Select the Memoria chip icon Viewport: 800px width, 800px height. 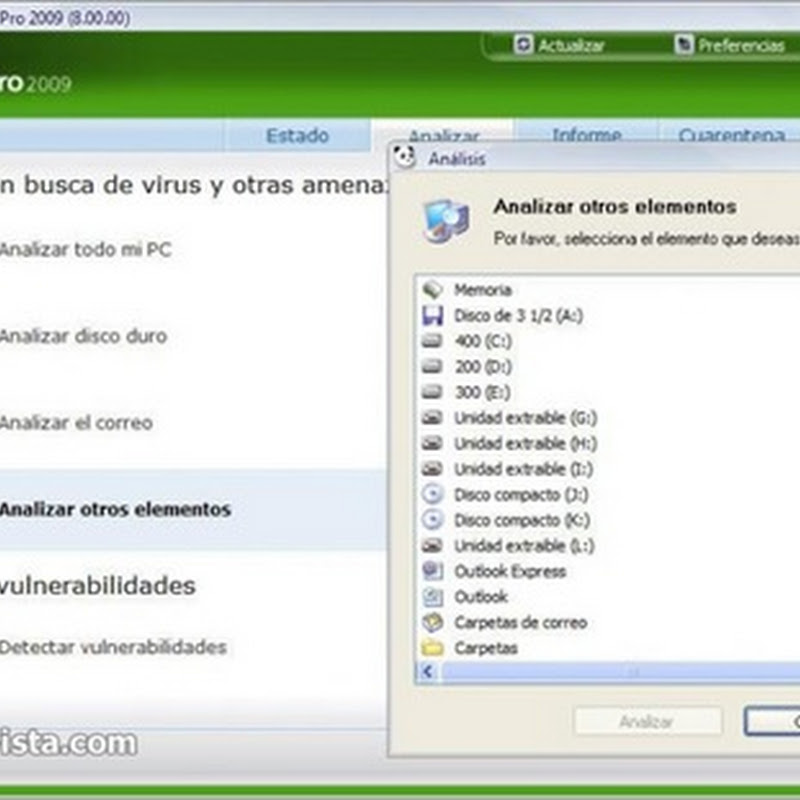click(432, 290)
